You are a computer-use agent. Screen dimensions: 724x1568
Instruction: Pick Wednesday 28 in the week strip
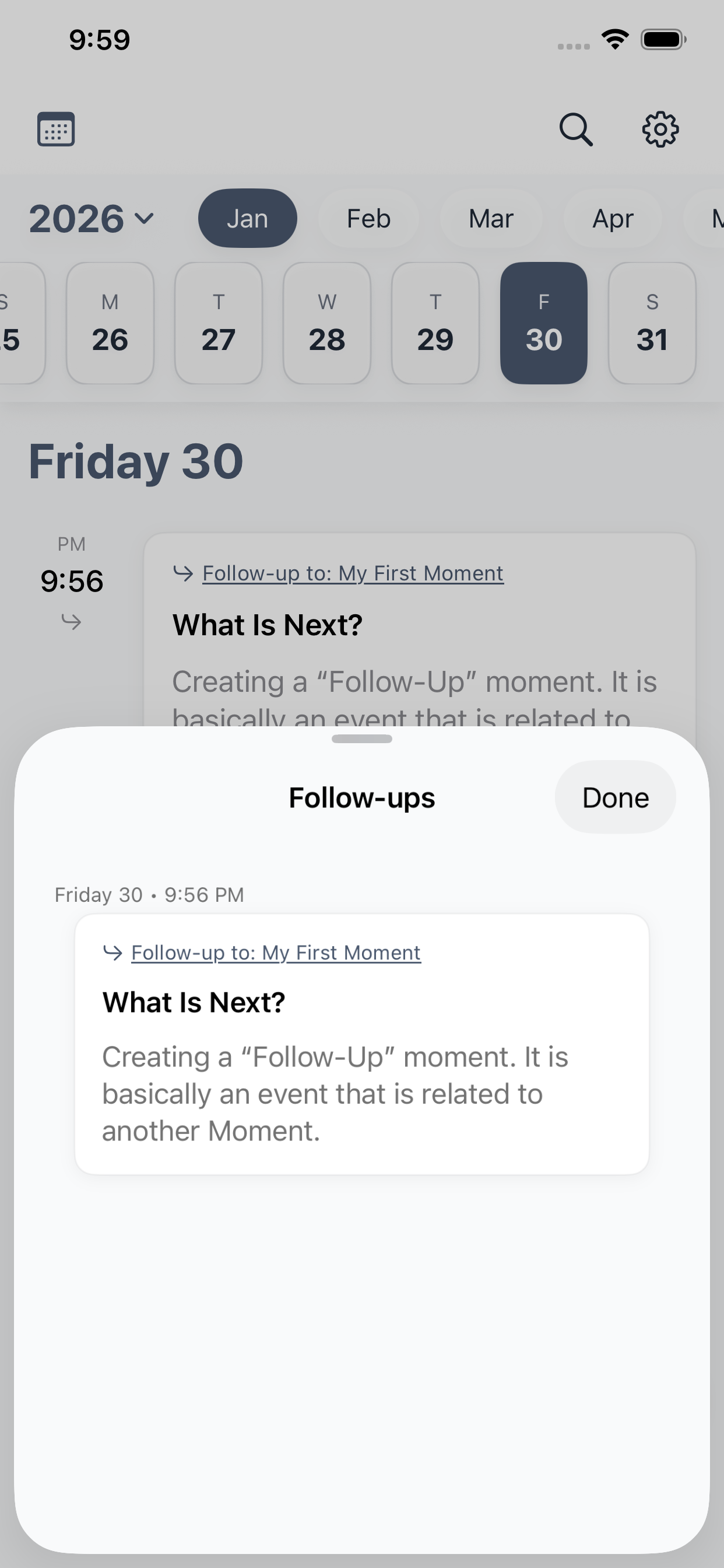326,323
